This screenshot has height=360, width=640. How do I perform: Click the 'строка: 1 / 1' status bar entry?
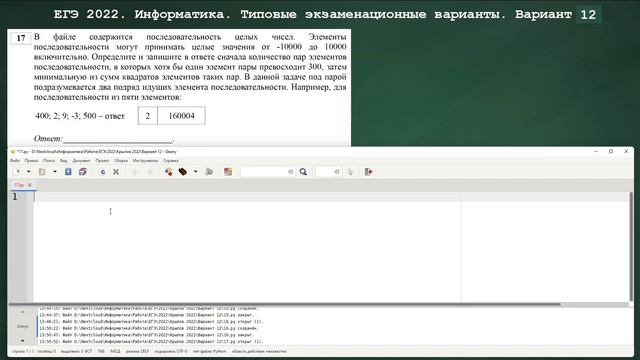pos(23,351)
